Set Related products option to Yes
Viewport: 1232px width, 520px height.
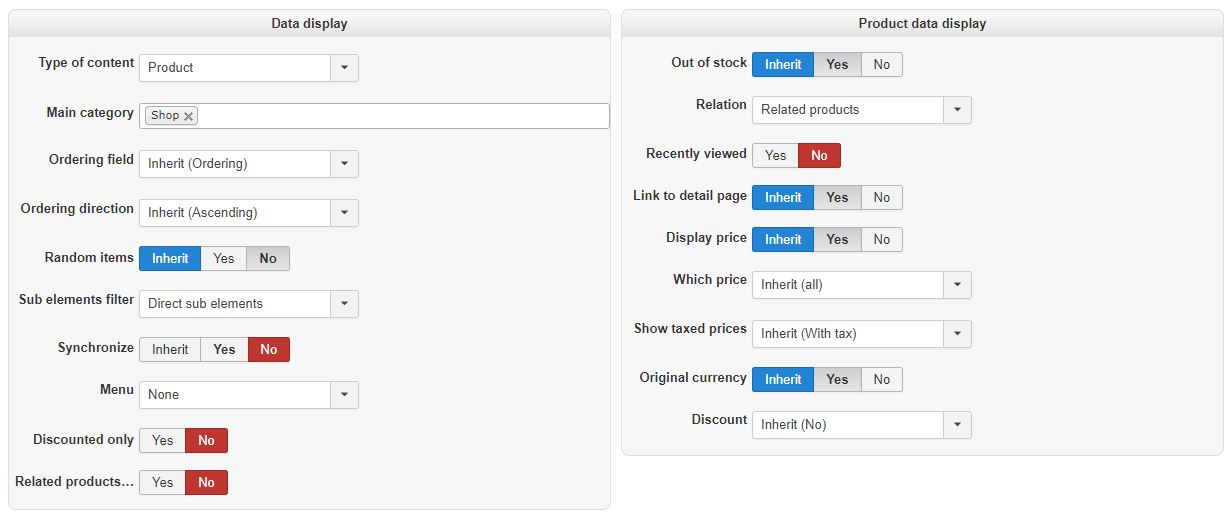(x=162, y=483)
